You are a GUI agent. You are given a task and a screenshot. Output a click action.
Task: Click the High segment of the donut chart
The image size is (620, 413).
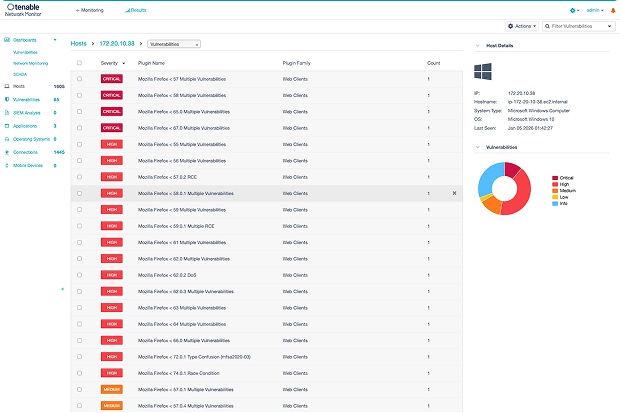click(x=522, y=192)
